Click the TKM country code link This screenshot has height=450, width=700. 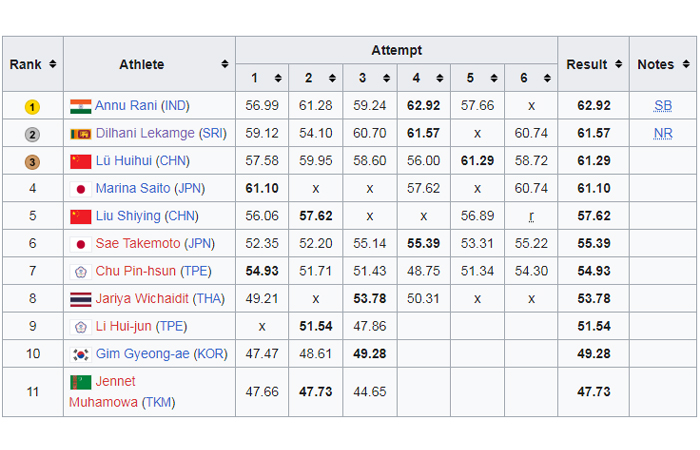coord(158,402)
